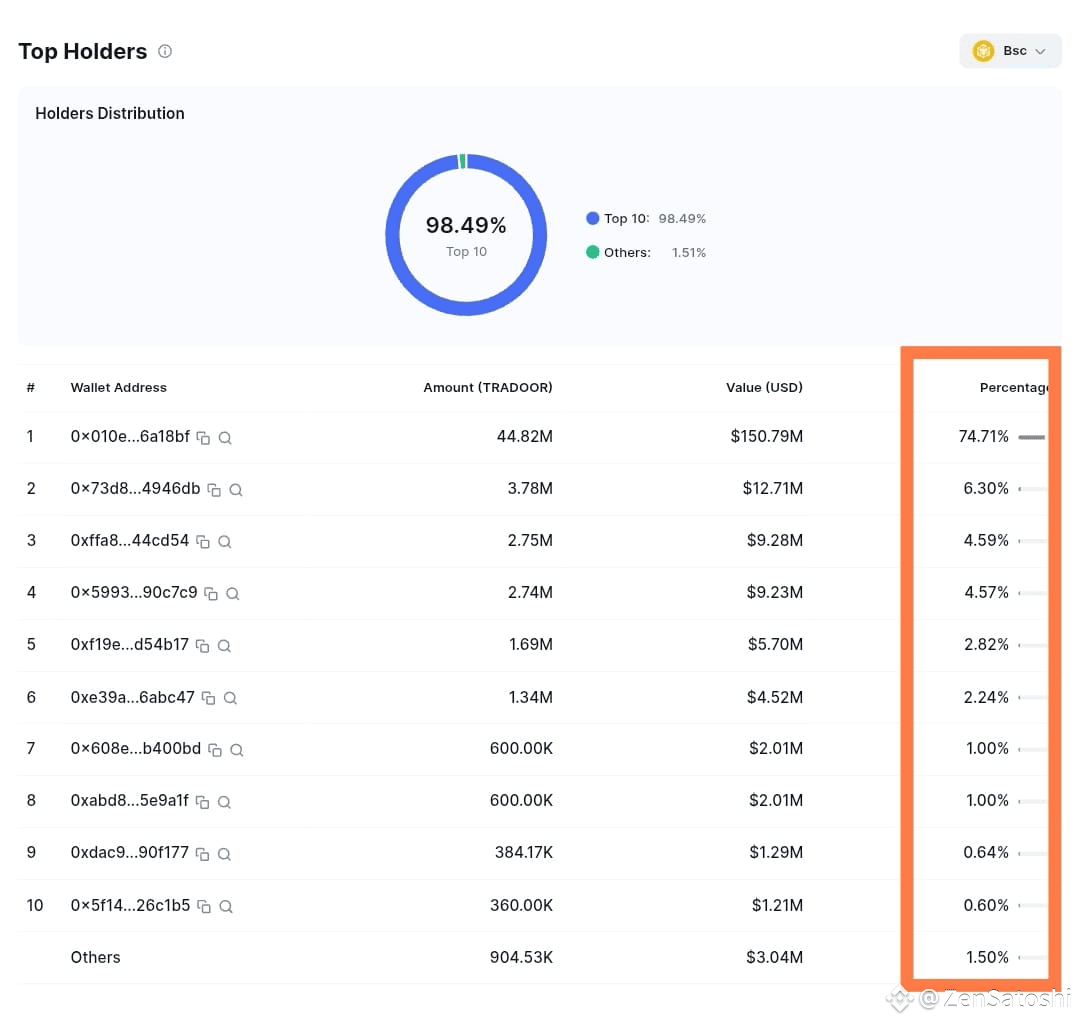1080x1024 pixels.
Task: Select the 44.82M amount cell
Action: 525,436
